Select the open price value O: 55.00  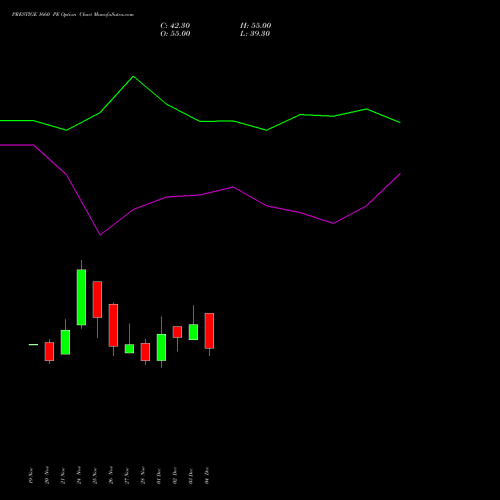point(175,34)
